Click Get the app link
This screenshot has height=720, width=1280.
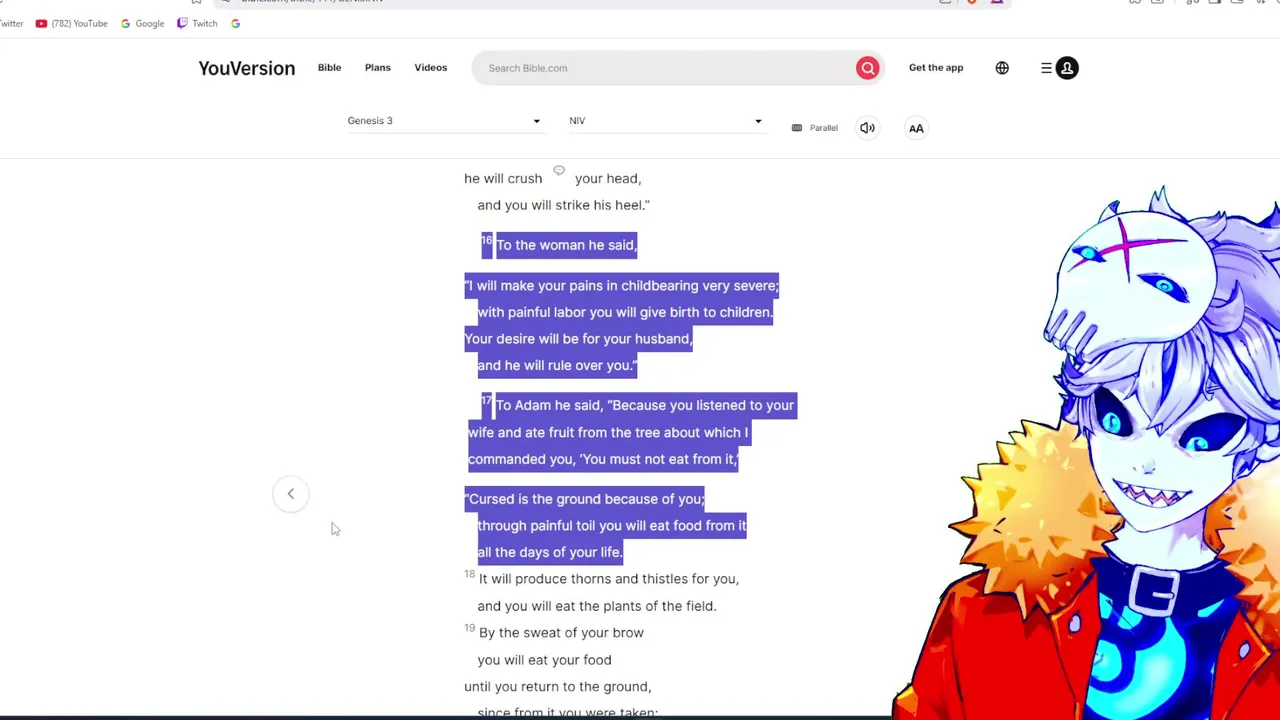click(936, 68)
